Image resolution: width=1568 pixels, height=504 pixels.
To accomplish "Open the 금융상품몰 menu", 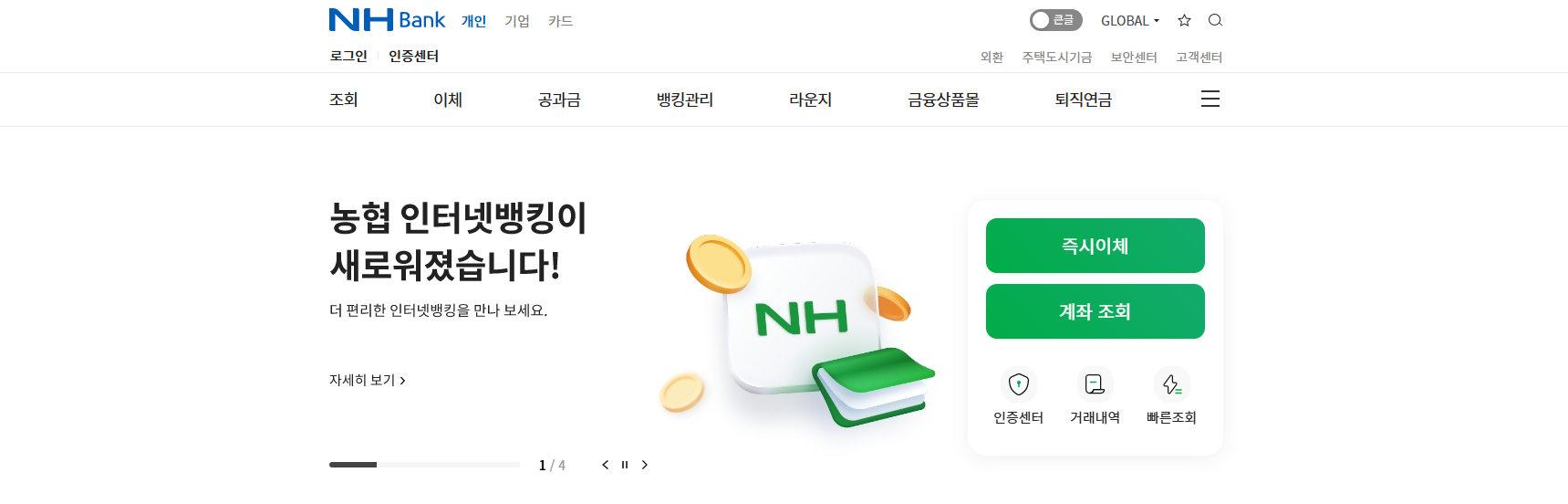I will coord(943,100).
